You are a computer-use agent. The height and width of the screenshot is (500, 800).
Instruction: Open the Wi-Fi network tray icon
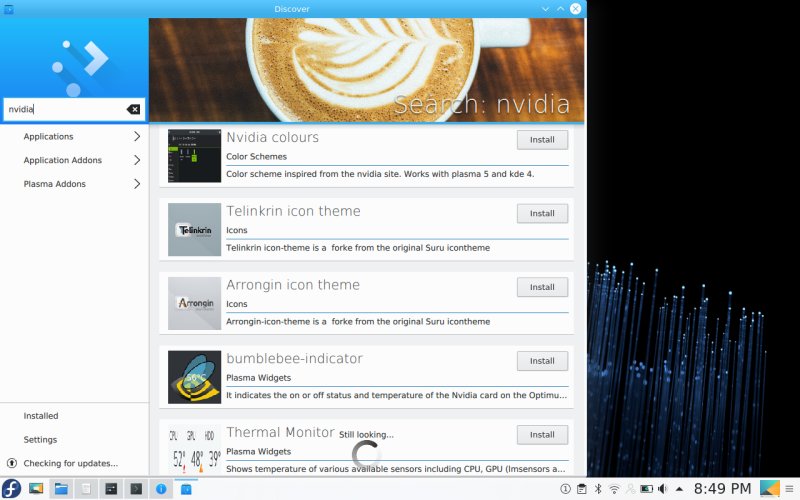614,489
